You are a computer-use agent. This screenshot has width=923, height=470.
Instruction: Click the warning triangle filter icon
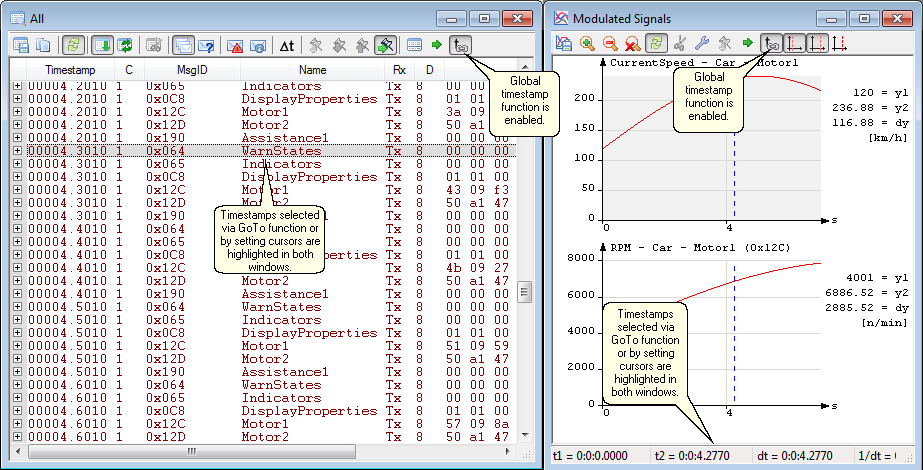pos(233,45)
